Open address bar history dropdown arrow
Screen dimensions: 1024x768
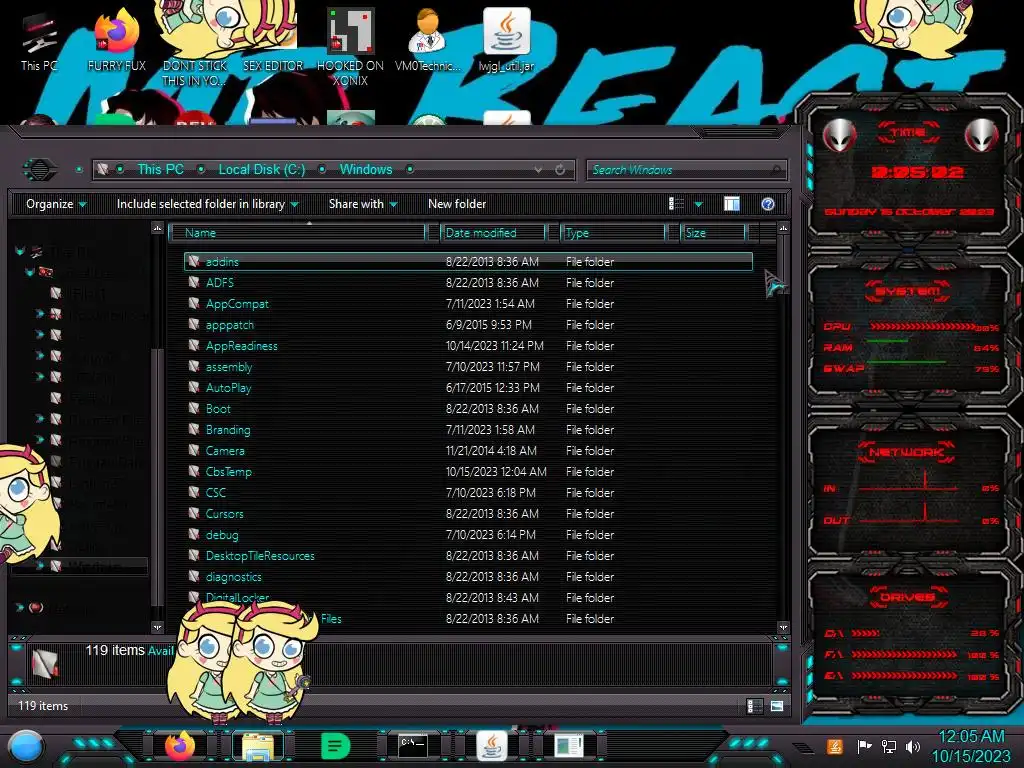coord(537,170)
